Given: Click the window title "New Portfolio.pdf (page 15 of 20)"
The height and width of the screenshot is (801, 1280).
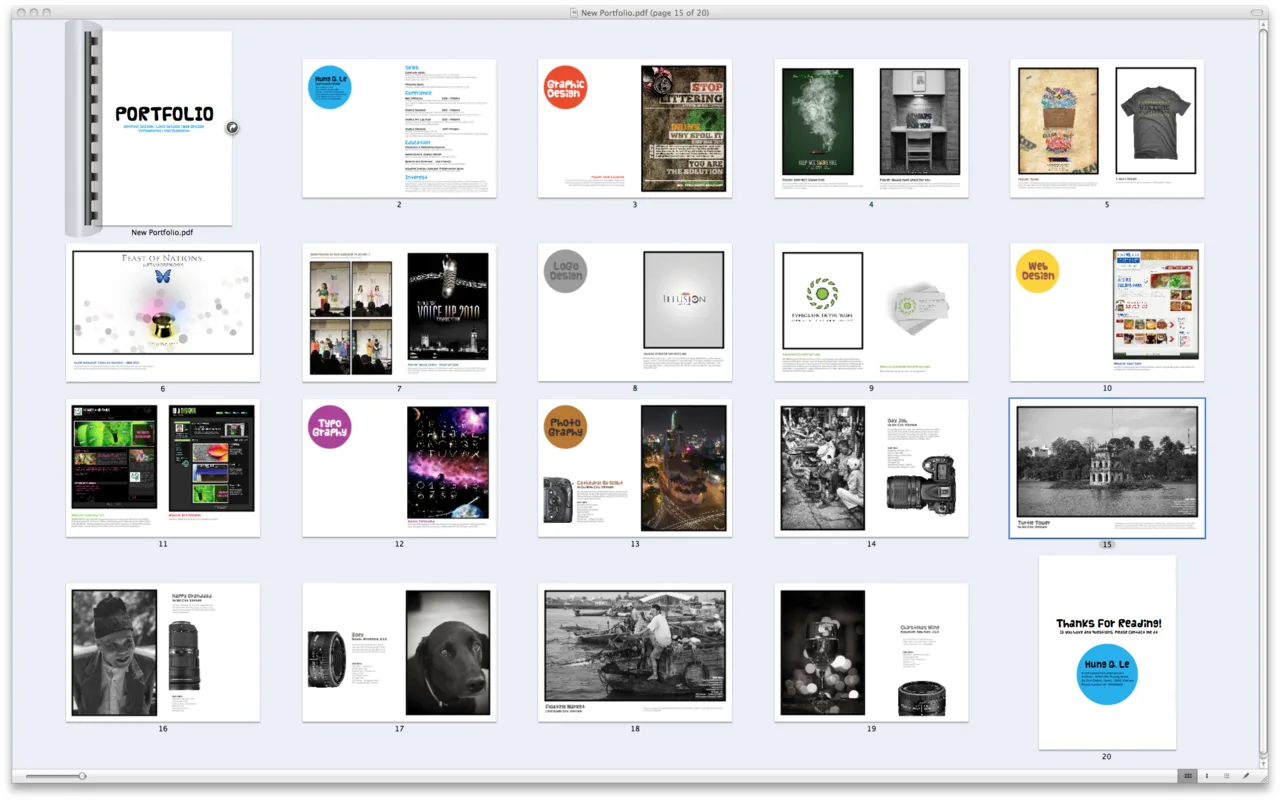Looking at the screenshot, I should pyautogui.click(x=645, y=13).
